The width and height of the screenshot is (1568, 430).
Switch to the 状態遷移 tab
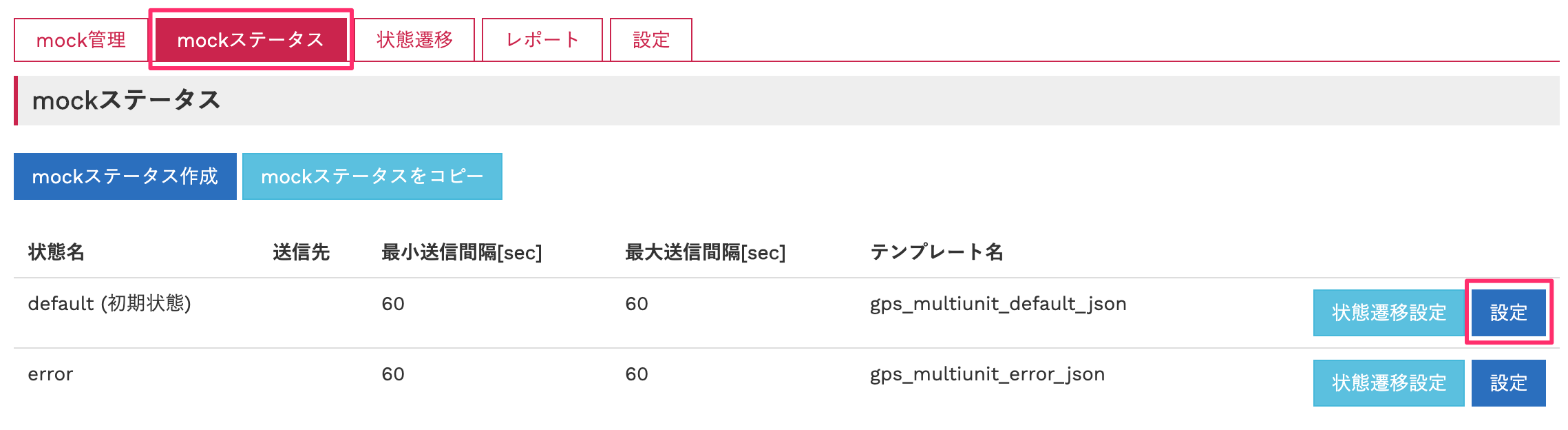pos(414,40)
